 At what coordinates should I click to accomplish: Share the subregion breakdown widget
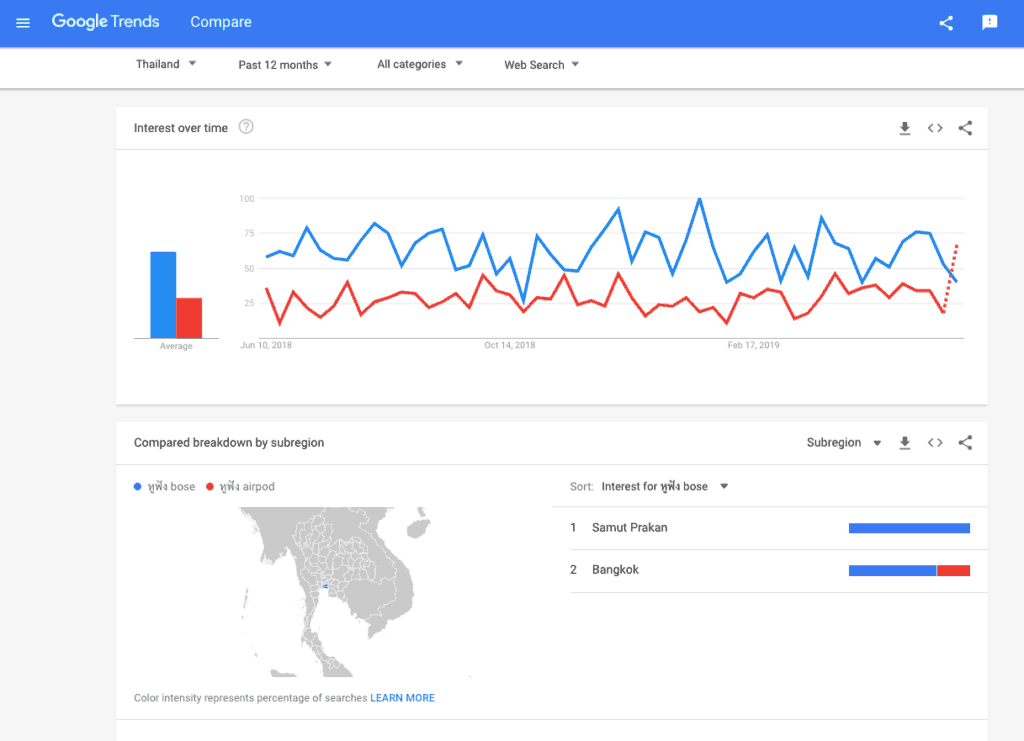(x=965, y=443)
